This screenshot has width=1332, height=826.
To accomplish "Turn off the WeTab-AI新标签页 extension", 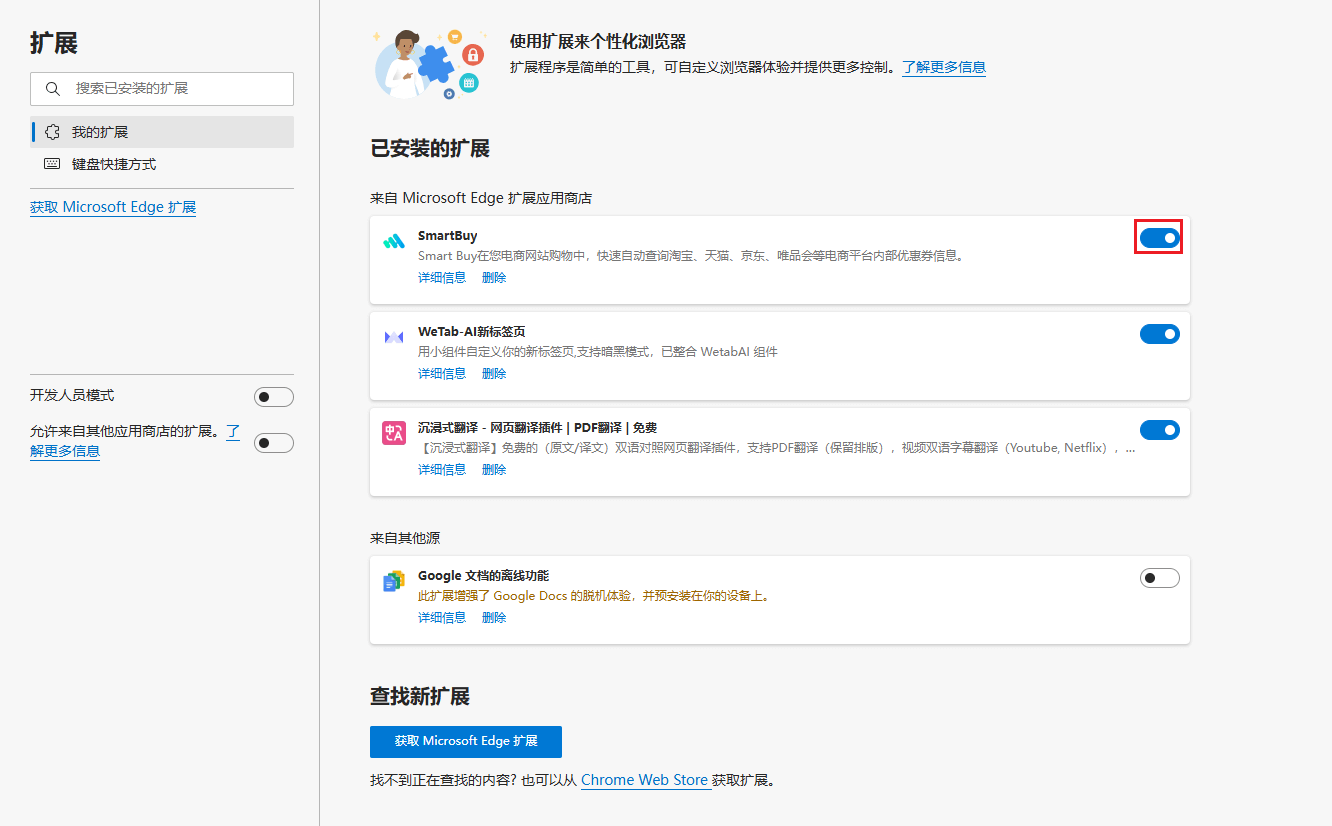I will click(x=1159, y=334).
